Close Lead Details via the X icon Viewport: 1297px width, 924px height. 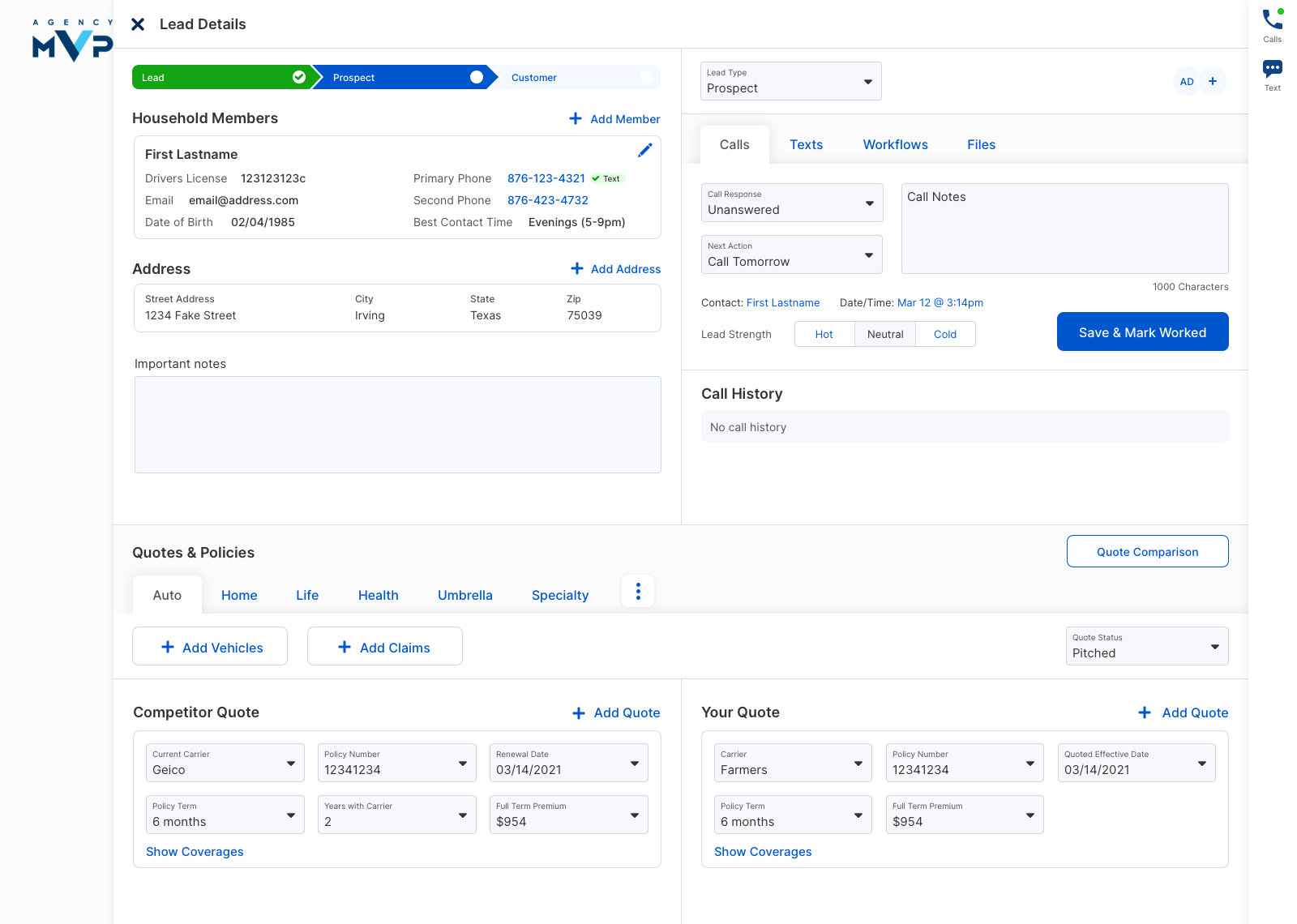[138, 24]
